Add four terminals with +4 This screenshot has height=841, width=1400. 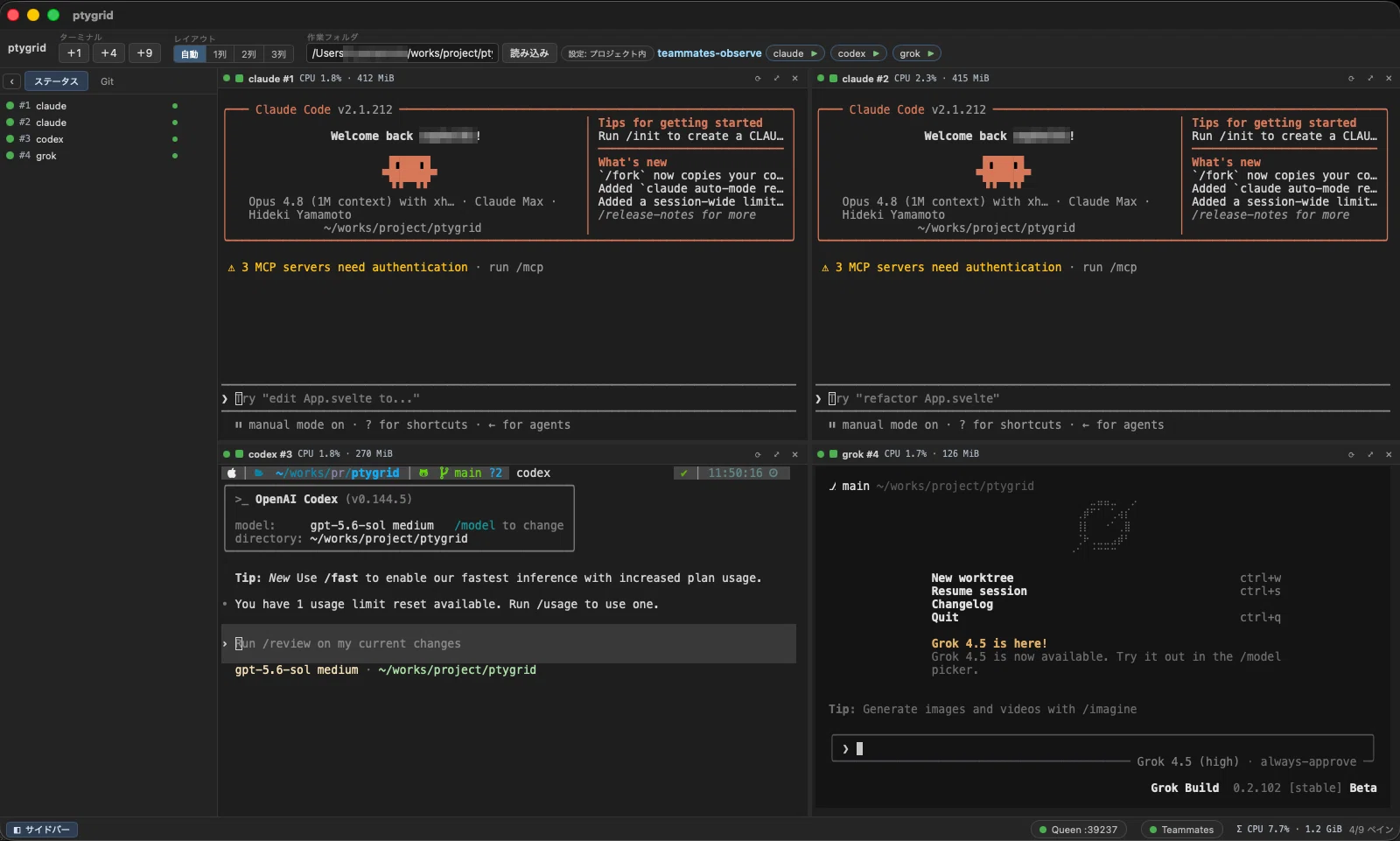coord(108,53)
